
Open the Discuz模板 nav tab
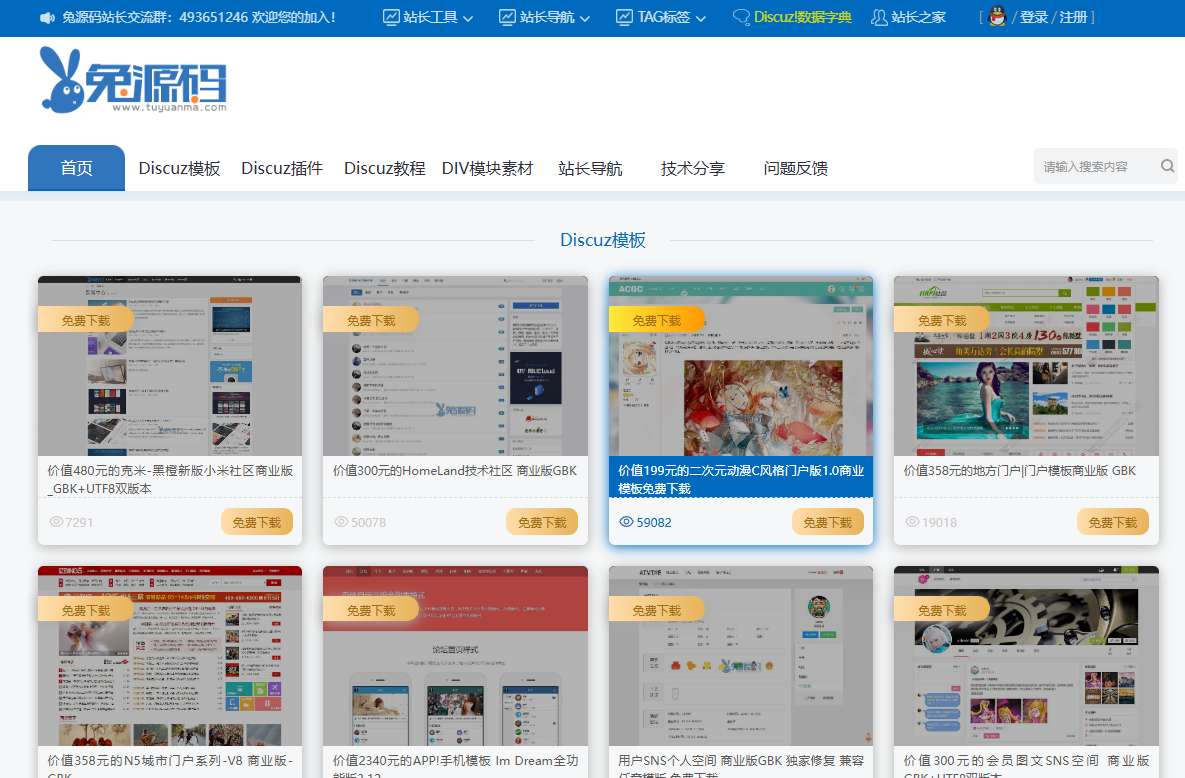click(179, 168)
